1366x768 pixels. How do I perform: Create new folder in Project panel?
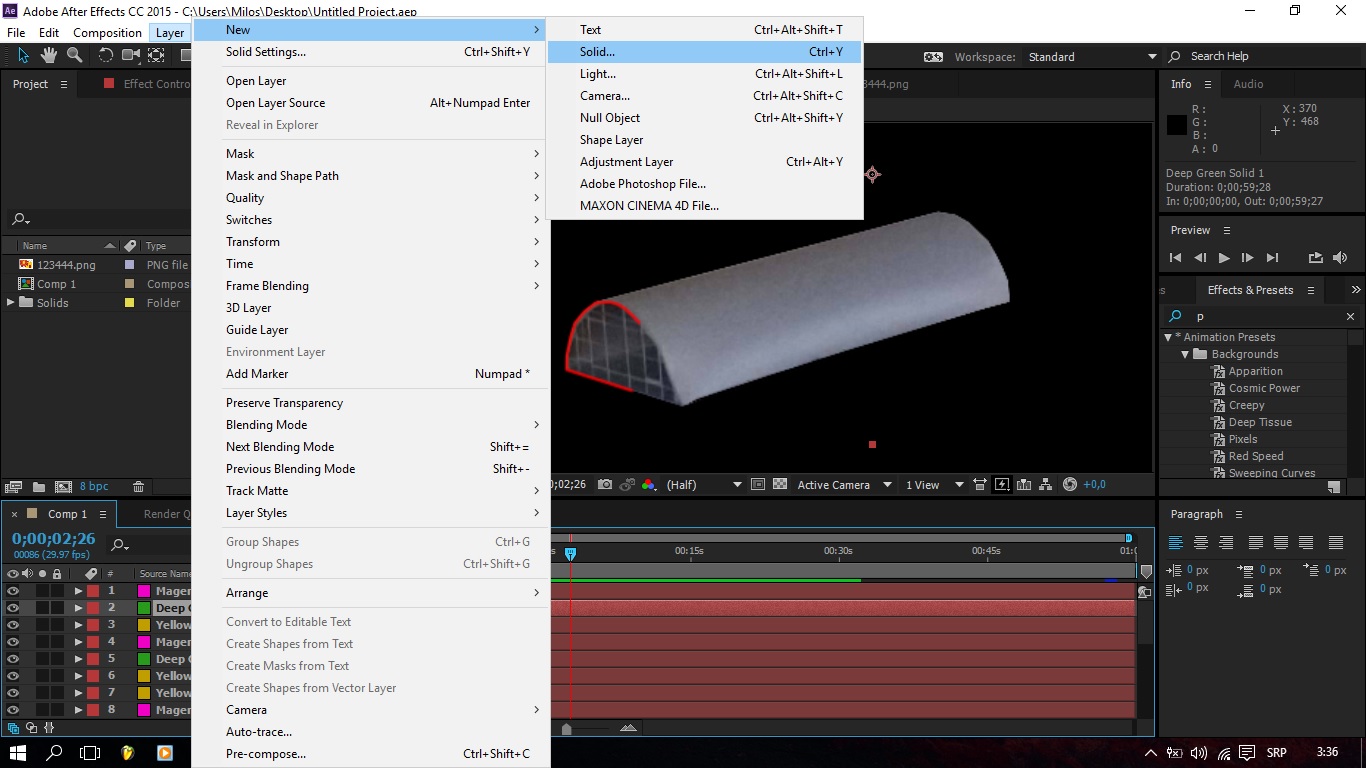coord(39,487)
